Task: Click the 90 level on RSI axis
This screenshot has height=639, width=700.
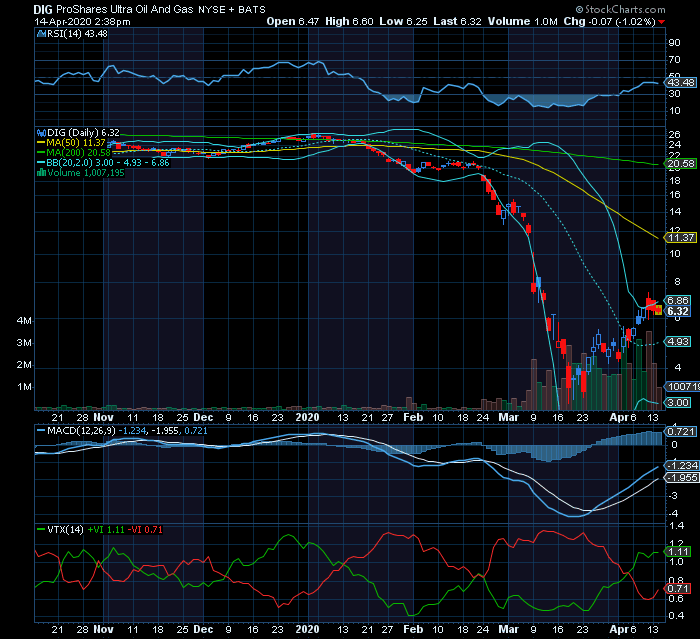Action: pyautogui.click(x=674, y=43)
